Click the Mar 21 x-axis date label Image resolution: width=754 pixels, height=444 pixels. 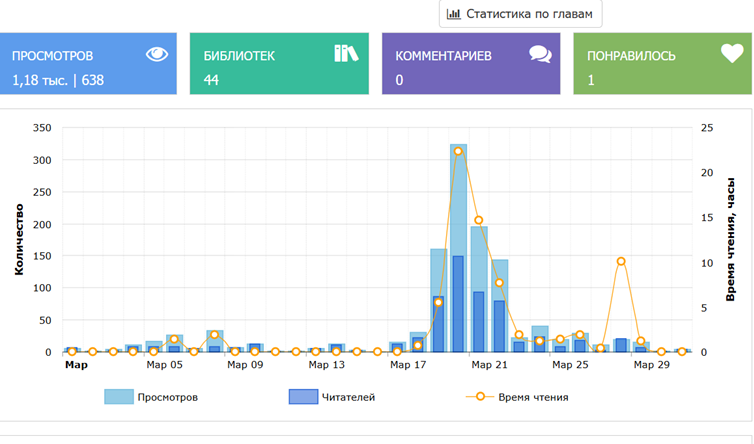[489, 365]
